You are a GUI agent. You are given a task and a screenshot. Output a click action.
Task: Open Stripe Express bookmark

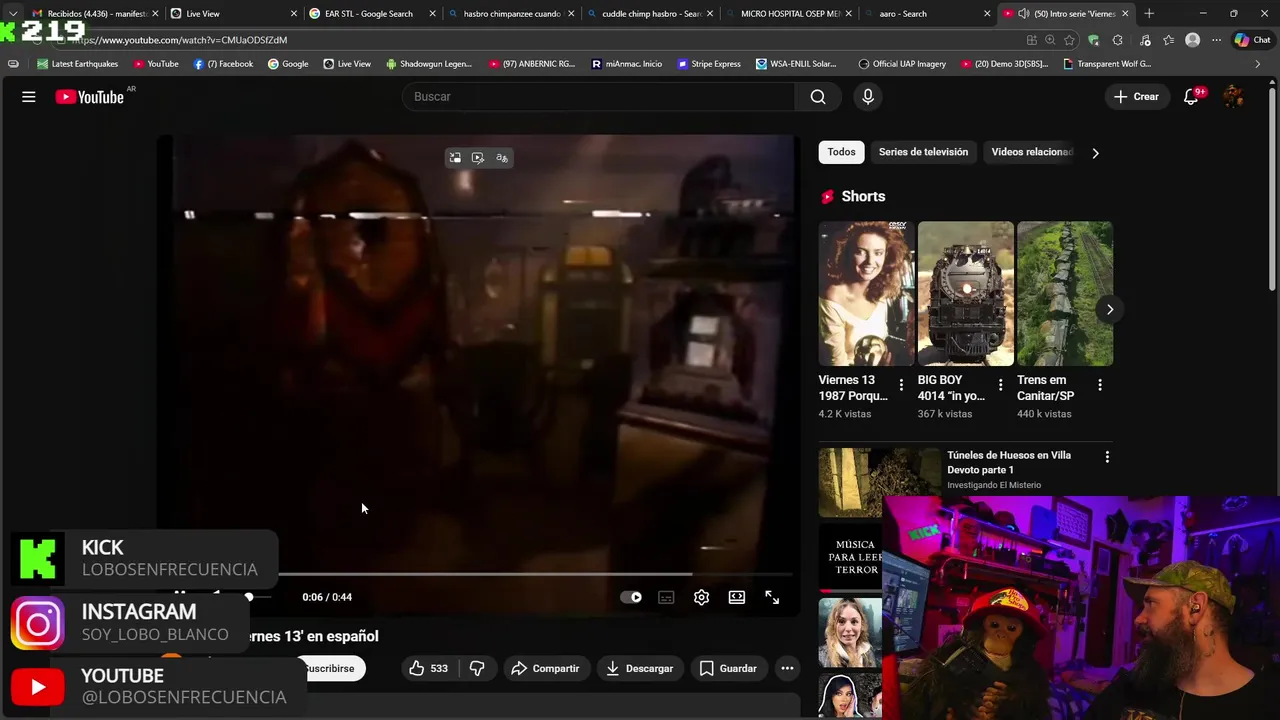(x=709, y=64)
